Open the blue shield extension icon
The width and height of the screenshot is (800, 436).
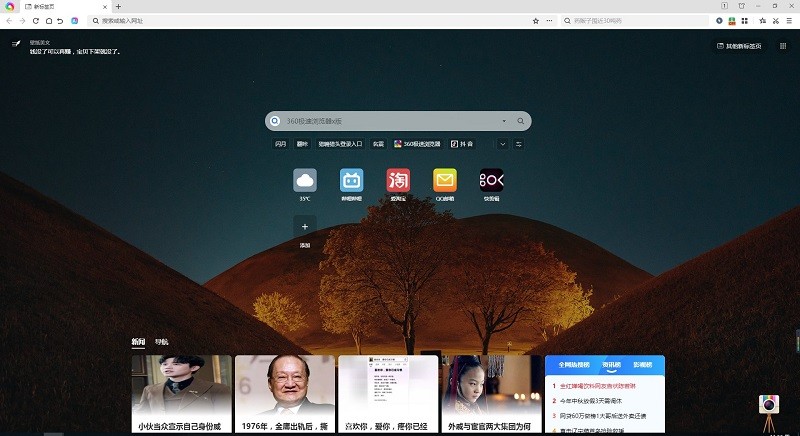pos(719,21)
